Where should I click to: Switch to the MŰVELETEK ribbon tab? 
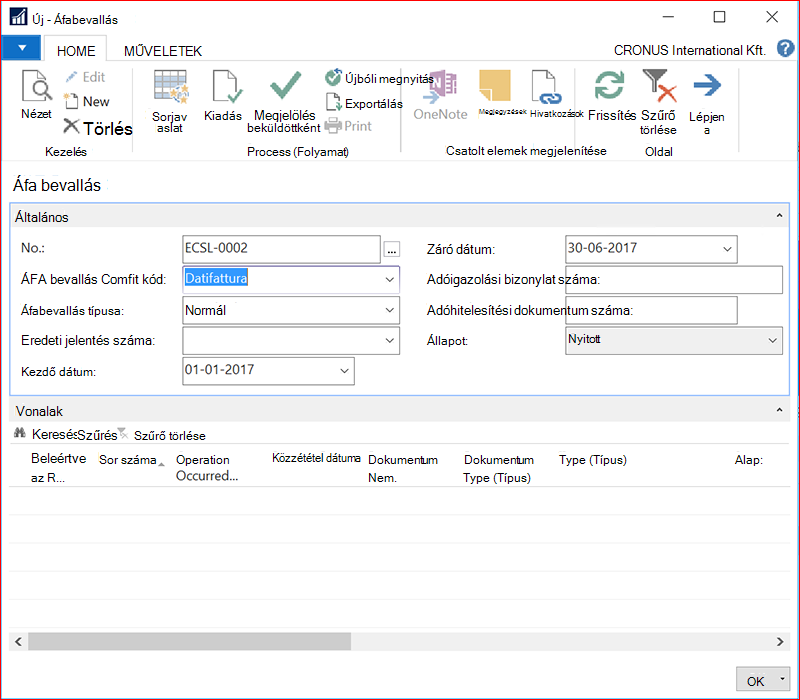click(x=163, y=51)
